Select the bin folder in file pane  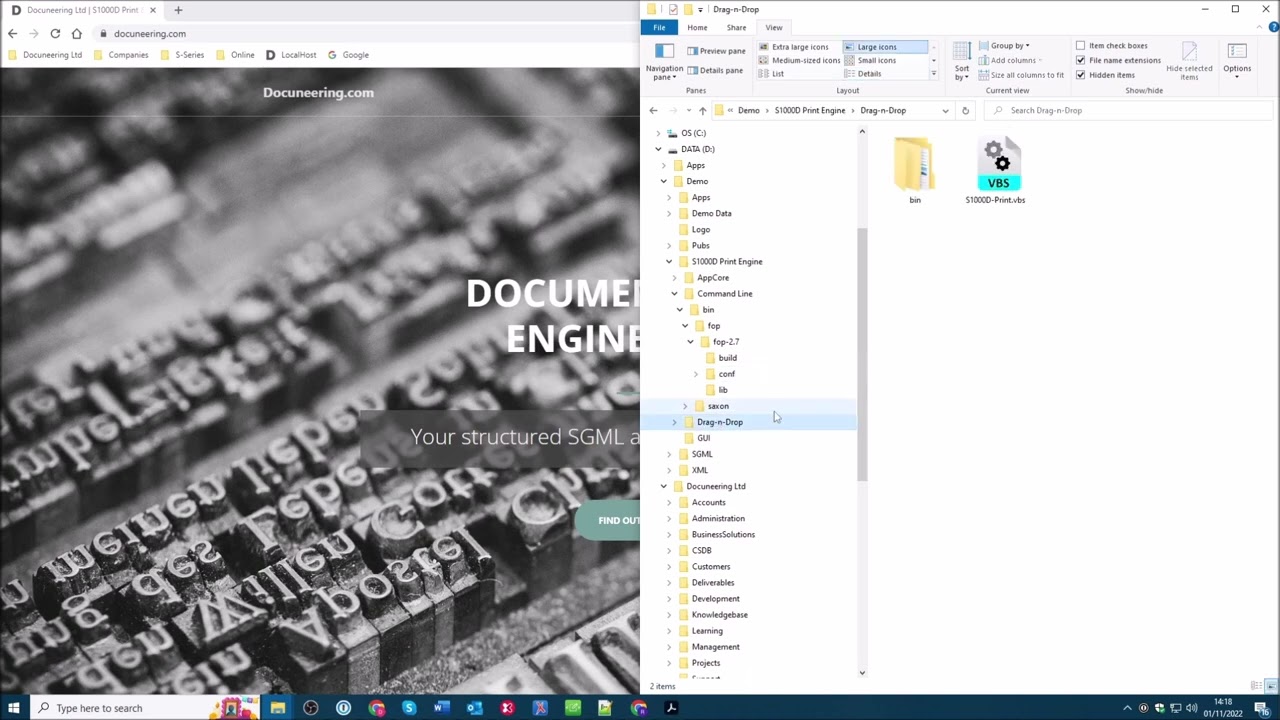point(915,171)
